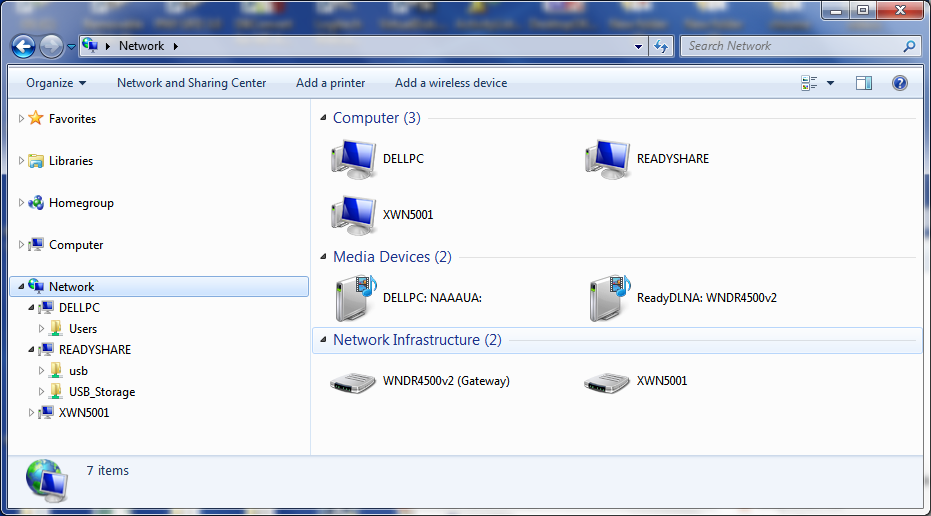Collapse READYSHARE in the tree
This screenshot has height=516, width=931.
click(x=31, y=350)
